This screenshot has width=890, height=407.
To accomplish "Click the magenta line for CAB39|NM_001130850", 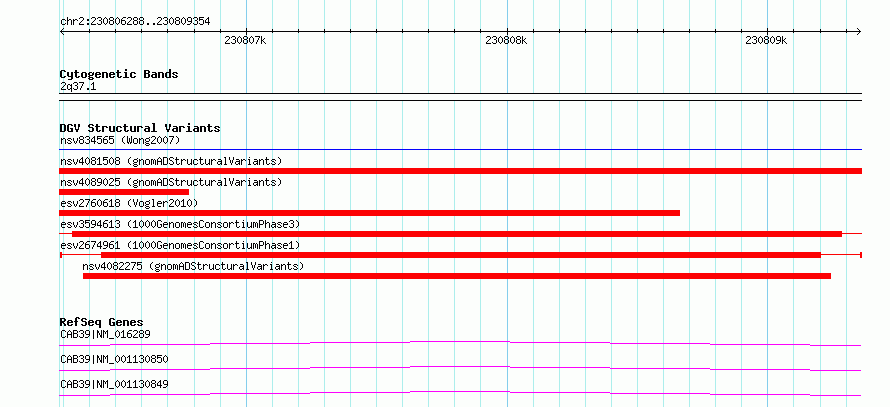I will point(461,368).
